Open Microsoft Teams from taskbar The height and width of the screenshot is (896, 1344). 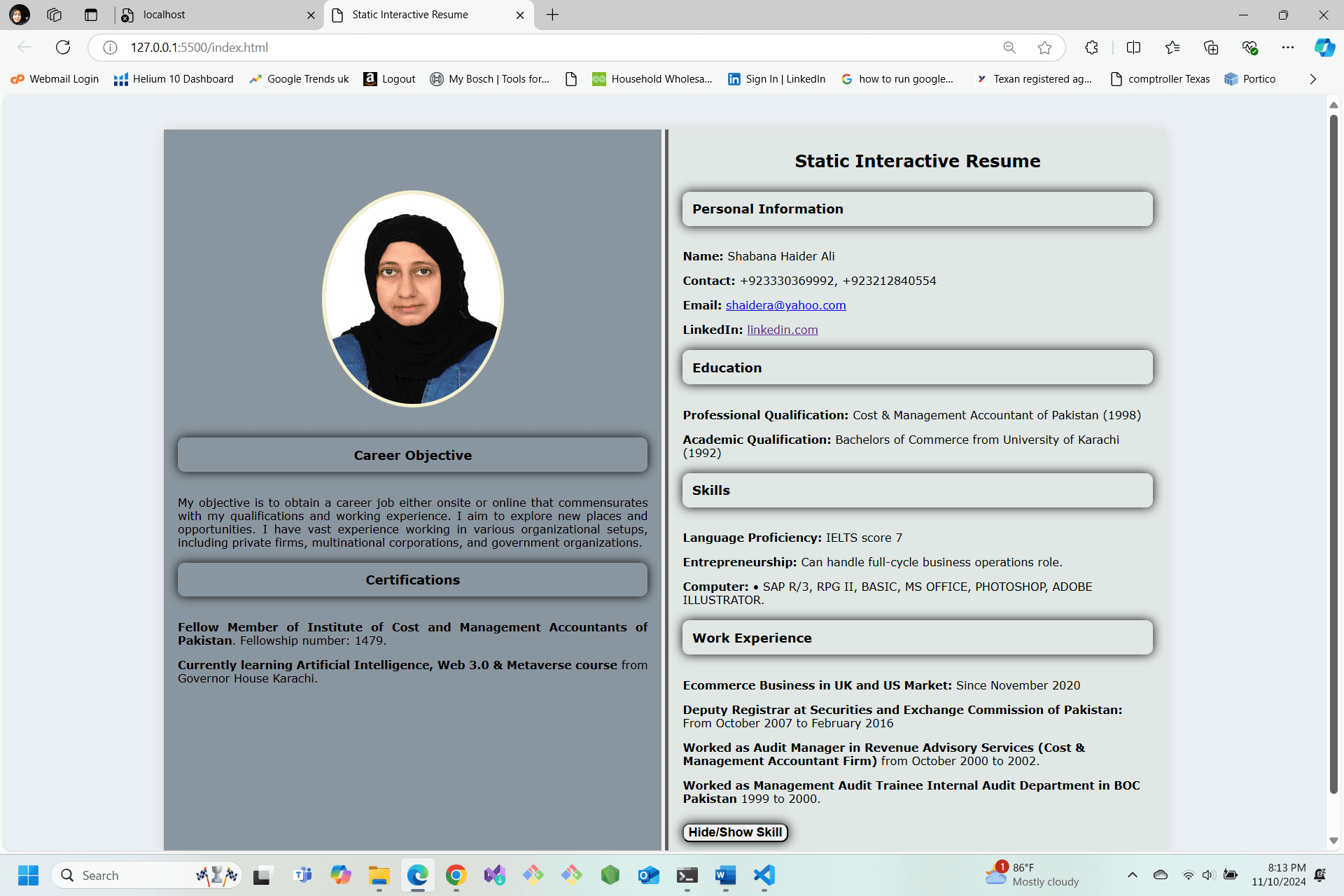(x=302, y=875)
